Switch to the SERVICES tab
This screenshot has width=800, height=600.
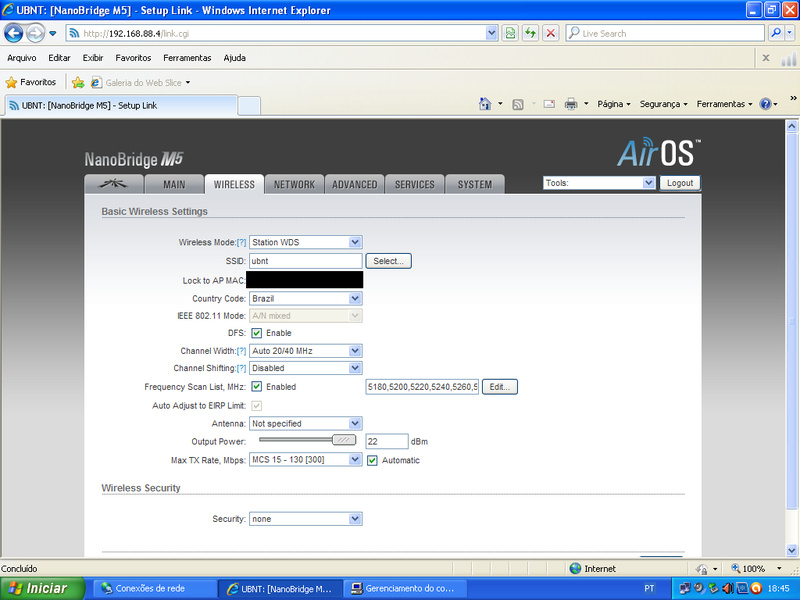point(415,185)
